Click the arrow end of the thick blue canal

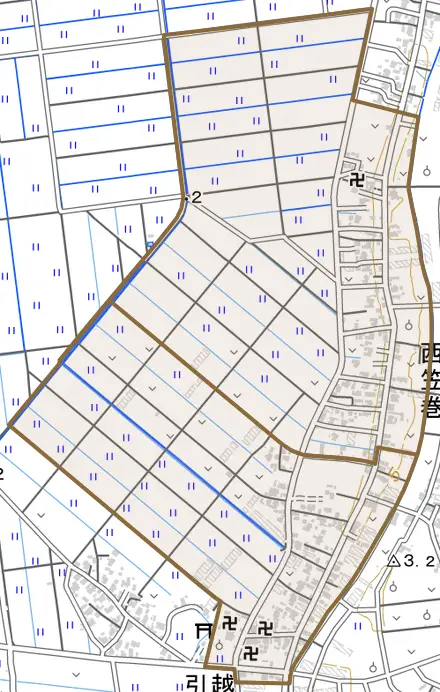(x=284, y=547)
